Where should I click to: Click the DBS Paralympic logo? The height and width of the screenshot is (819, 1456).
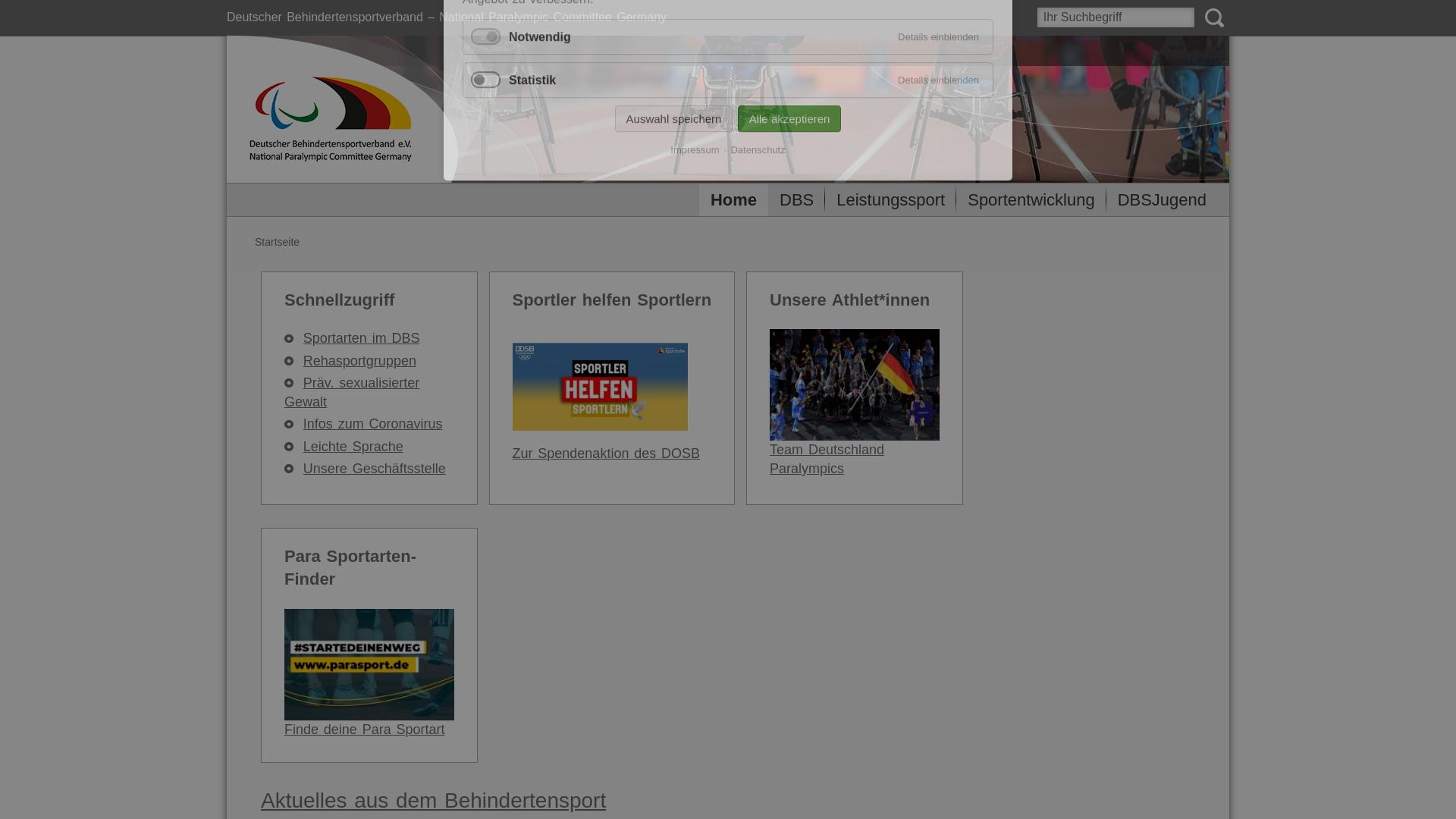click(x=331, y=118)
